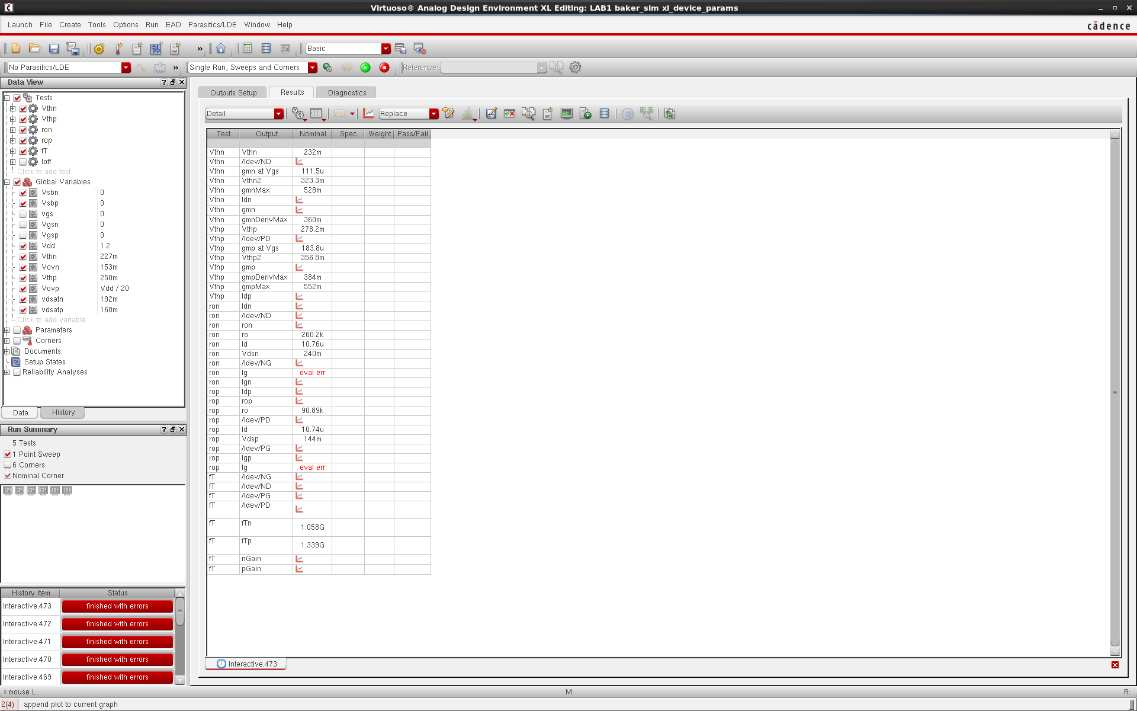This screenshot has height=711, width=1137.
Task: Undock the Run Summary panel
Action: point(173,430)
